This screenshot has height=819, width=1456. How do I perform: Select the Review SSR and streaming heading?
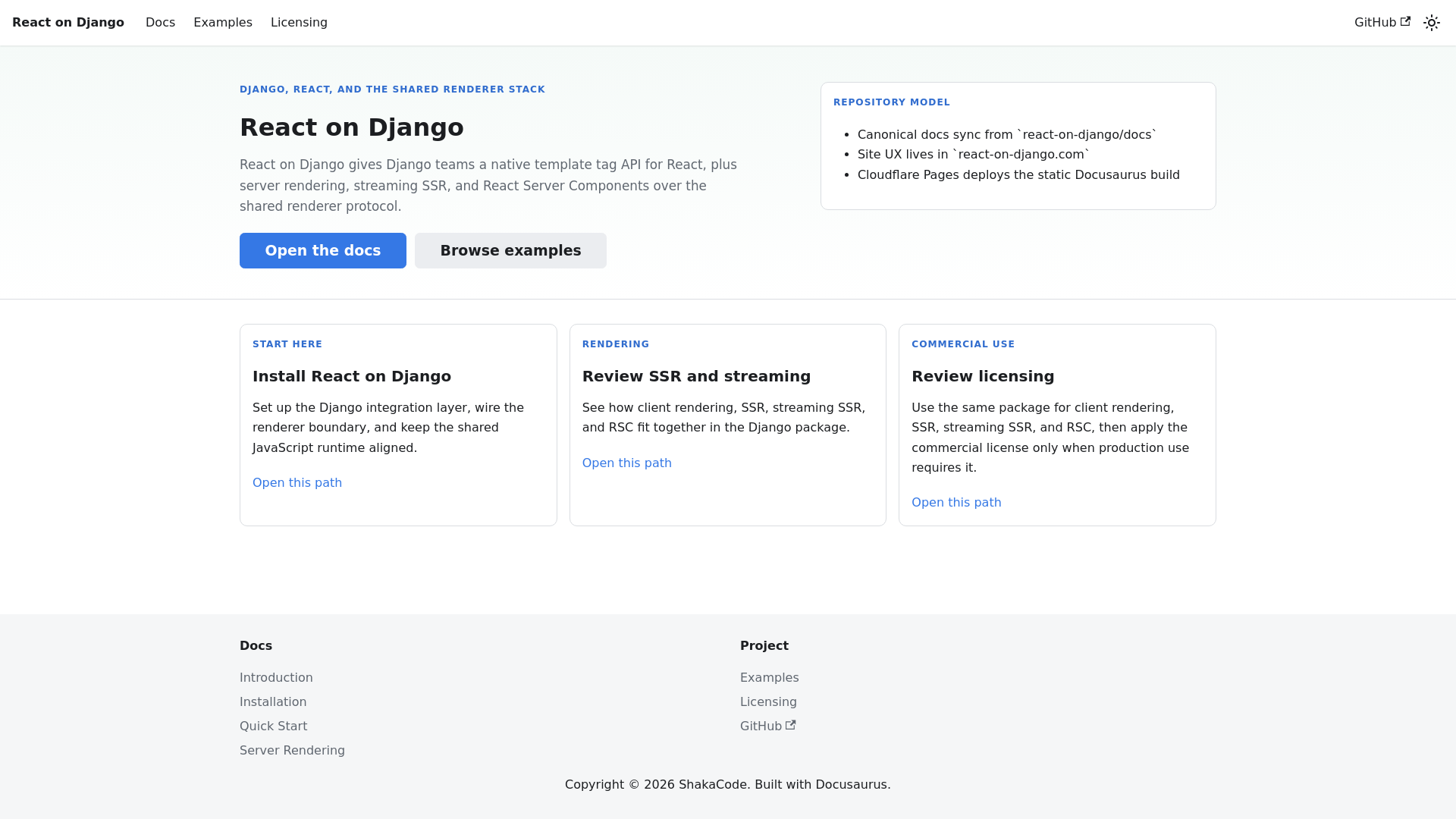696,376
